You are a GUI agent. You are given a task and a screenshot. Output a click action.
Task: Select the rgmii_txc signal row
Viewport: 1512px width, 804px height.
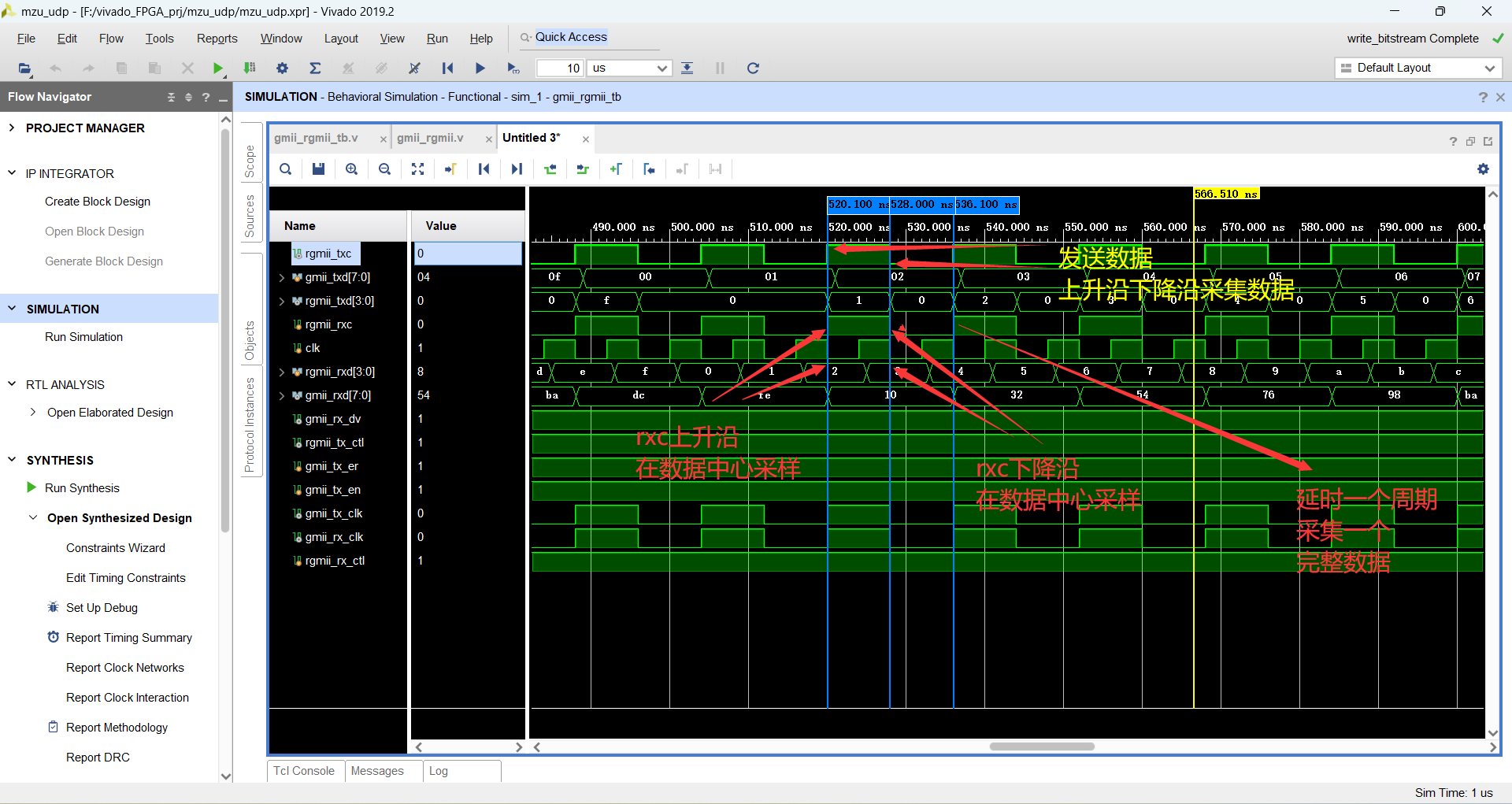coord(328,254)
